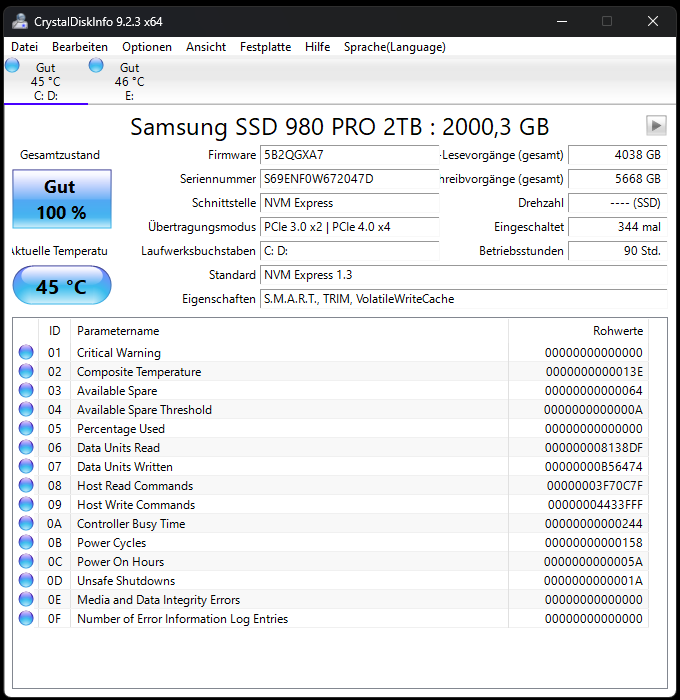Click raw value 000000000013E
Screen dimensions: 680x700
click(594, 372)
